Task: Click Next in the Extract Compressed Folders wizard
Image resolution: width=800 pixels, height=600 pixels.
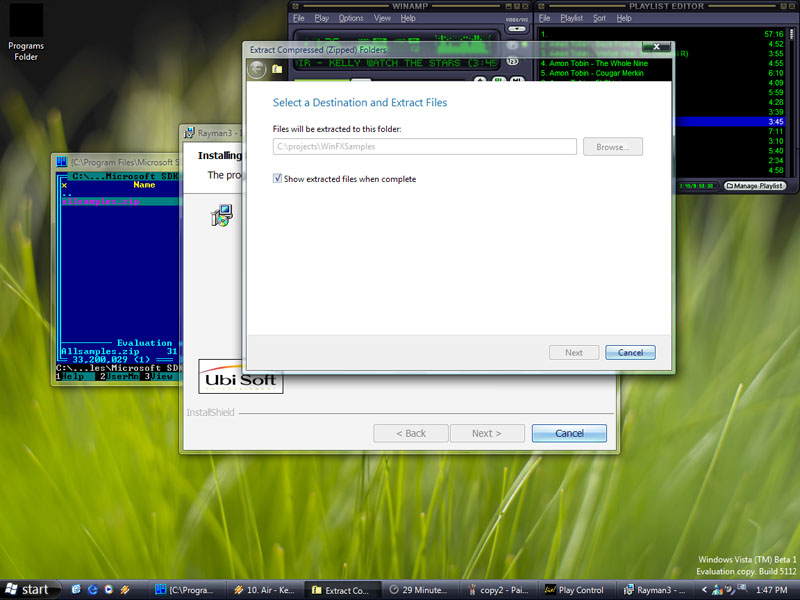Action: click(x=574, y=353)
